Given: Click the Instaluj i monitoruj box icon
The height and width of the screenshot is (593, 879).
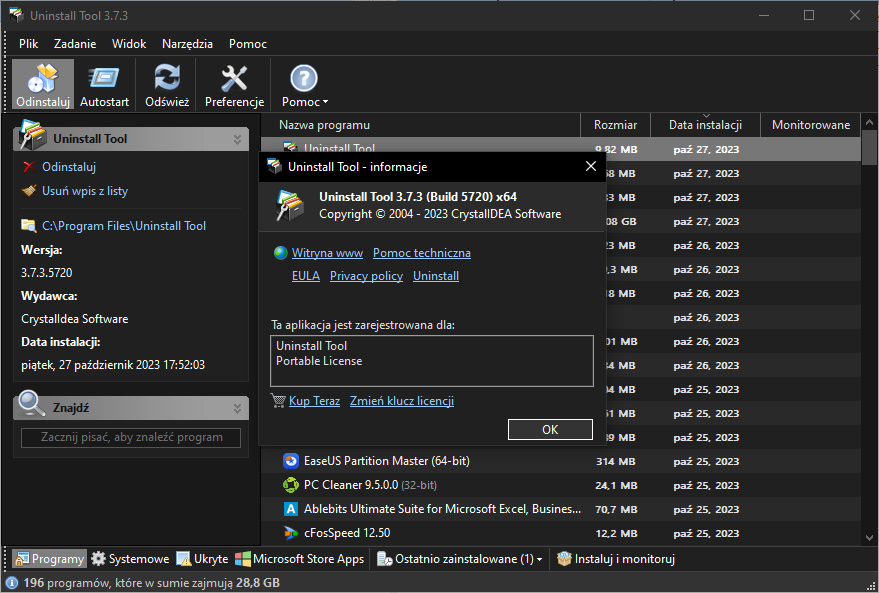Looking at the screenshot, I should (x=564, y=558).
